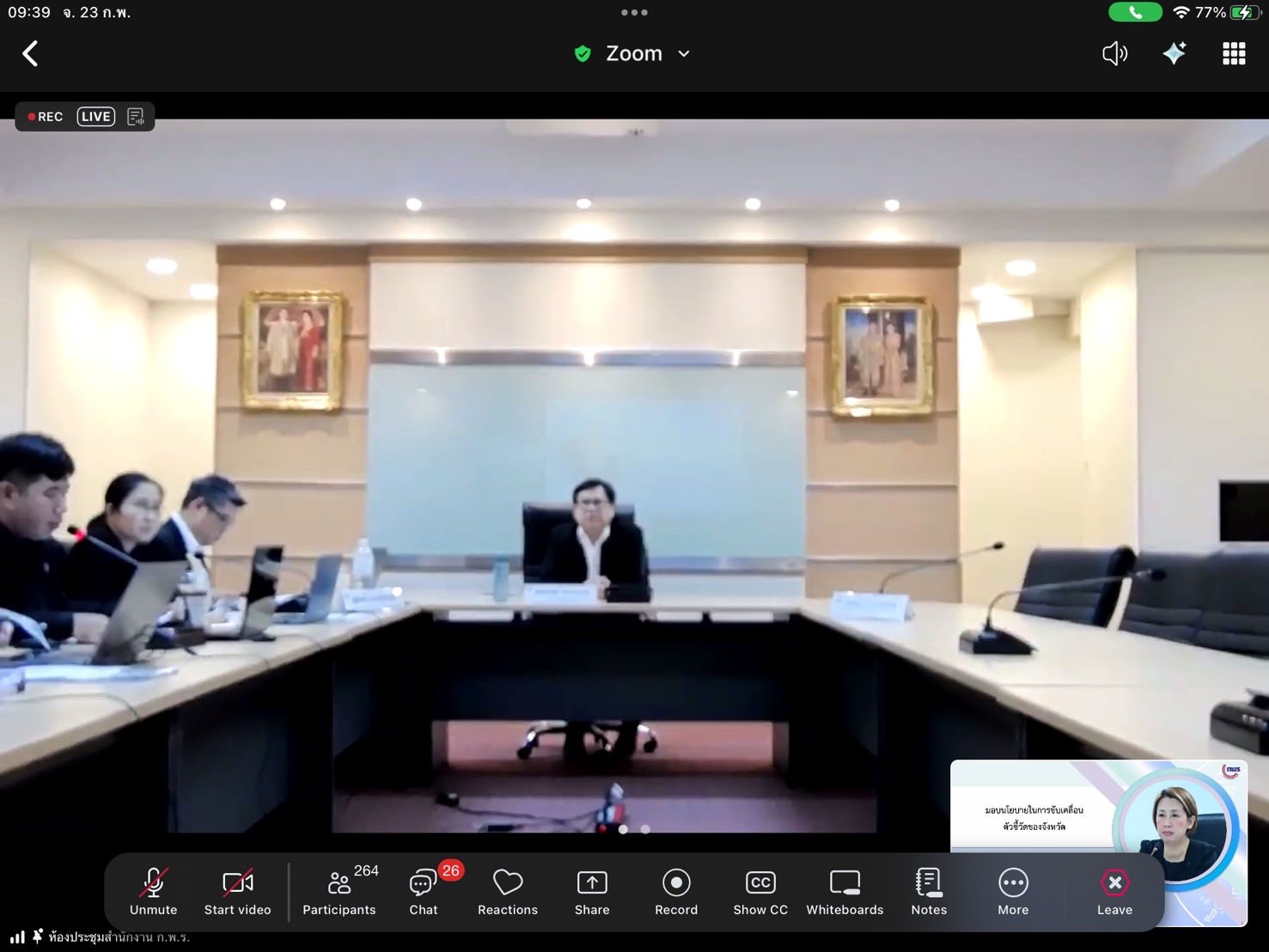Tap the second page indicator dot

pos(645,829)
